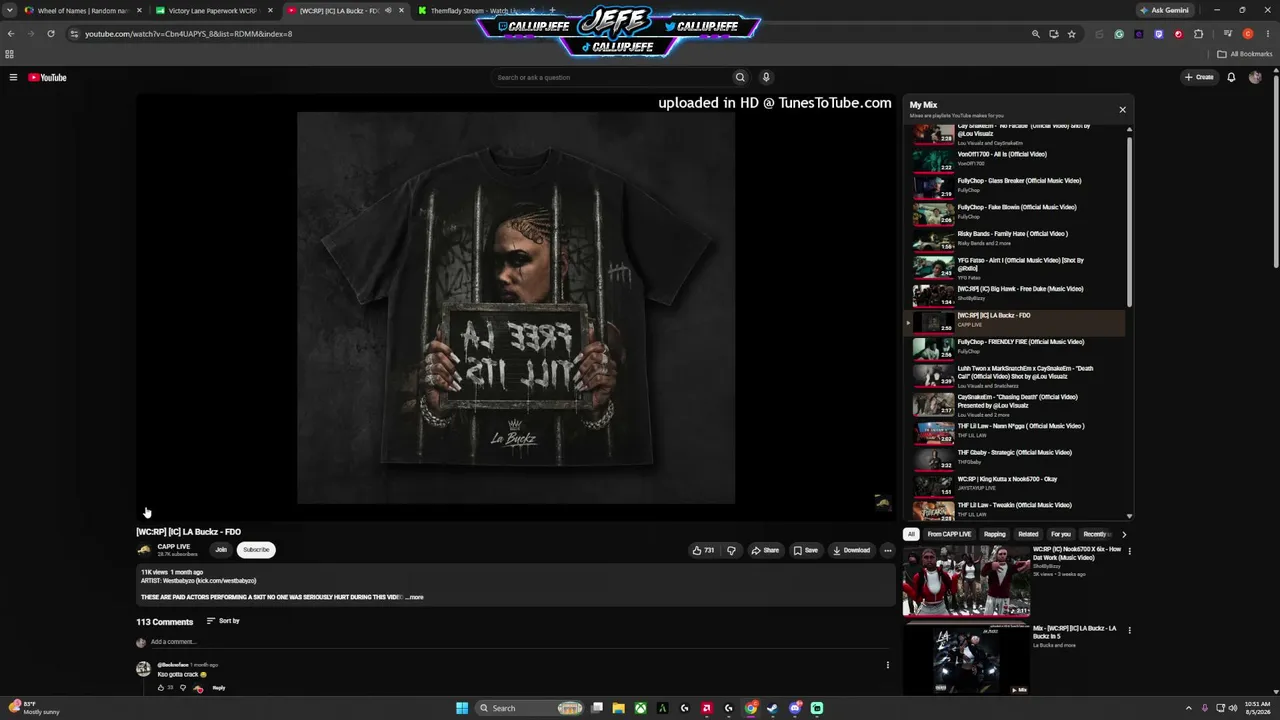Click the Add a comment field

coord(520,642)
